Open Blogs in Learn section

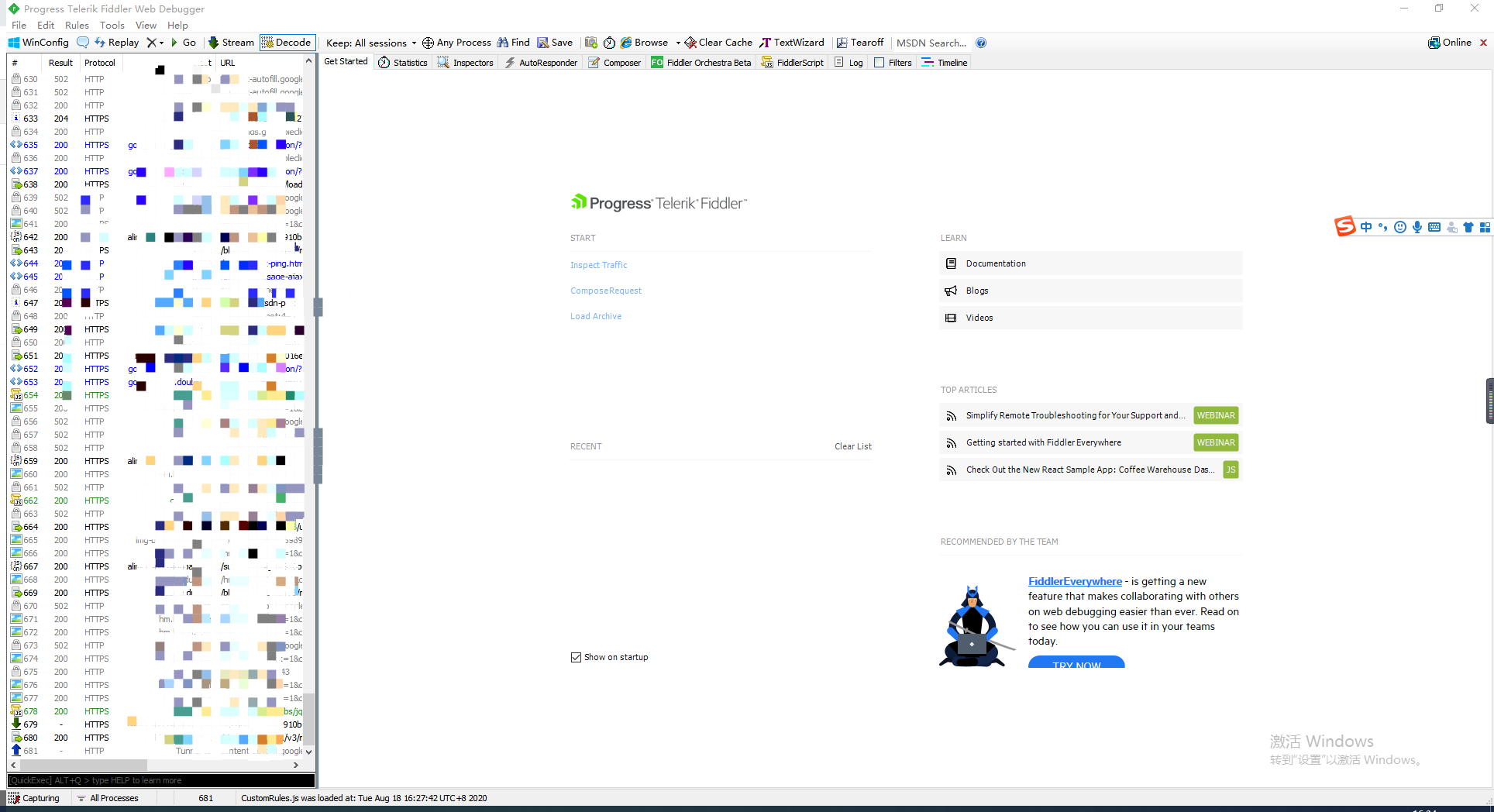point(1091,291)
